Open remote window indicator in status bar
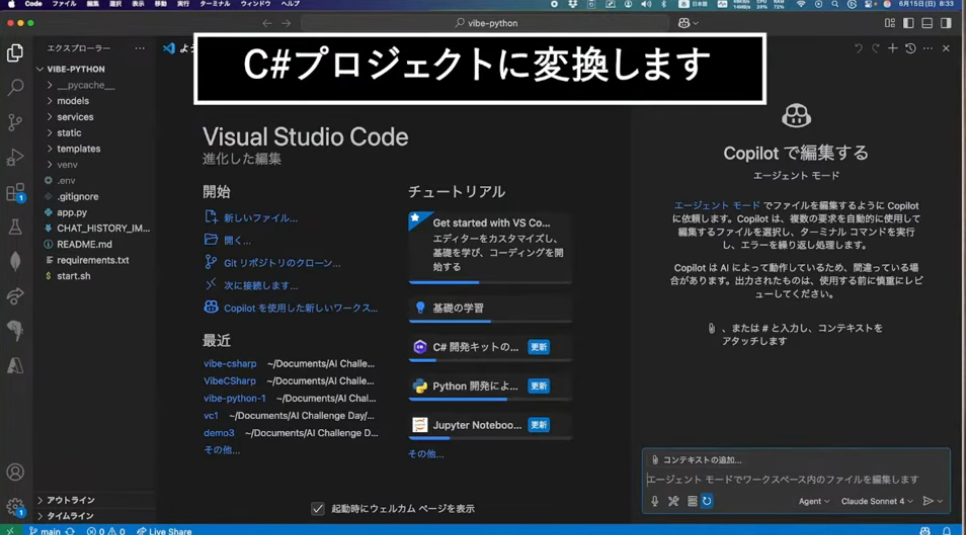Image resolution: width=966 pixels, height=535 pixels. (10, 531)
